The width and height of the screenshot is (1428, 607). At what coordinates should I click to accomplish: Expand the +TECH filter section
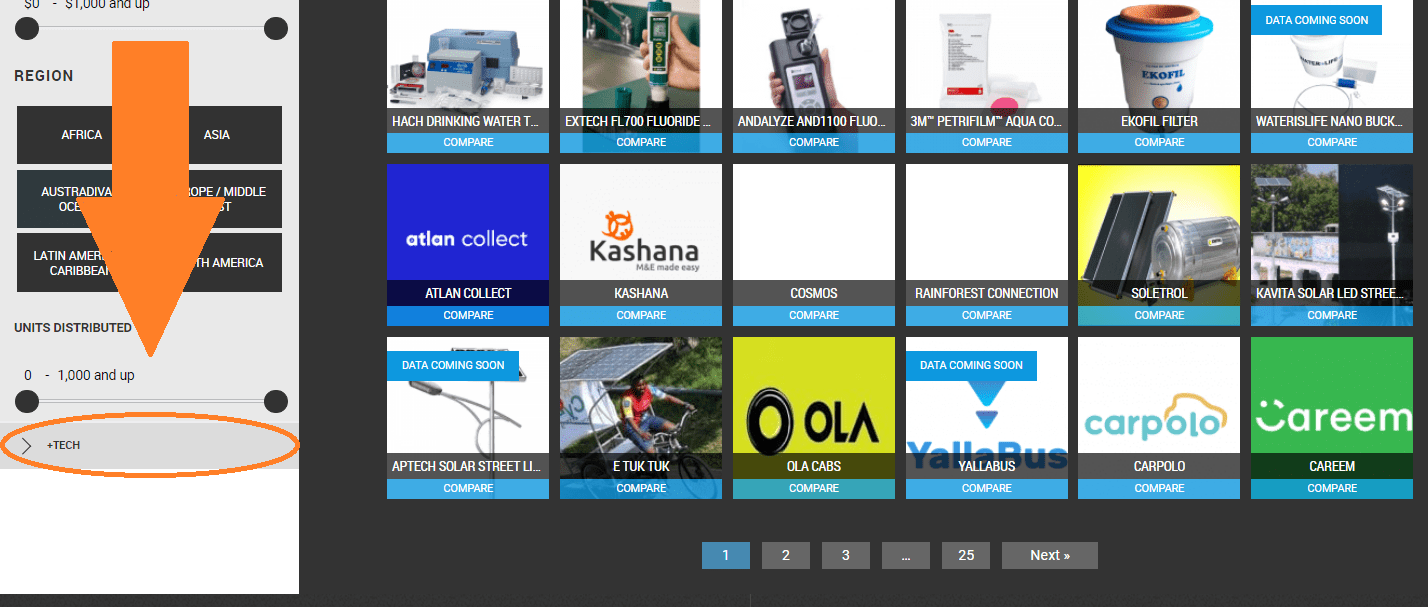coord(149,445)
